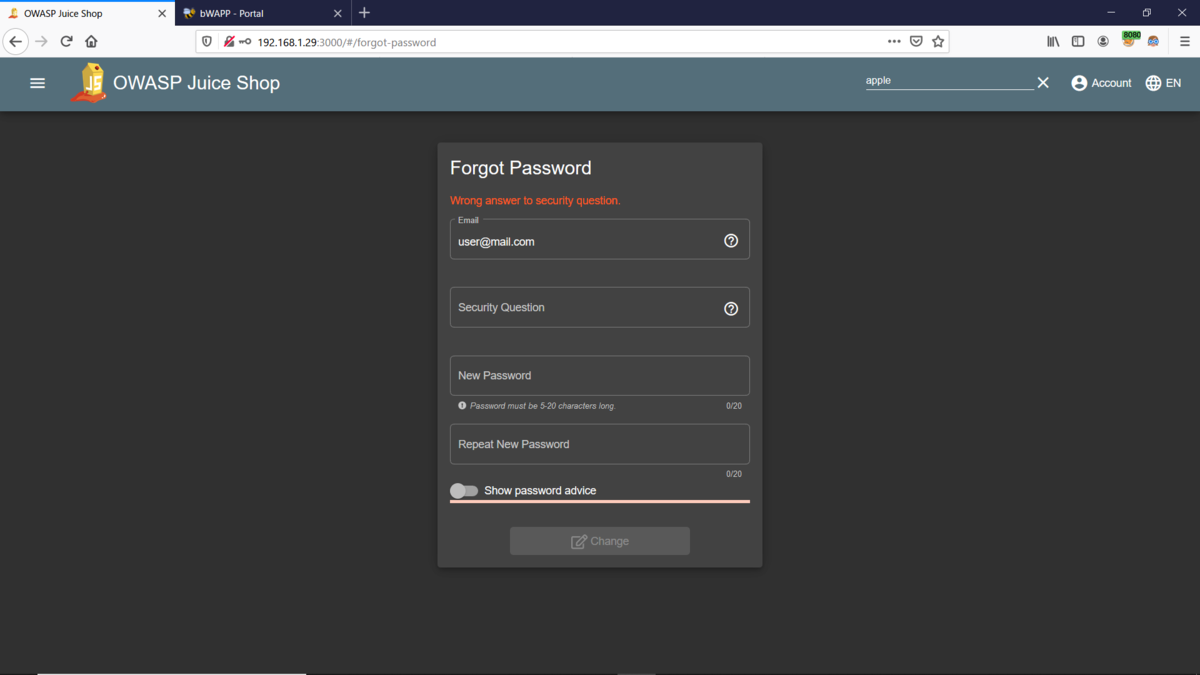
Task: Open the Account menu
Action: click(x=1101, y=83)
